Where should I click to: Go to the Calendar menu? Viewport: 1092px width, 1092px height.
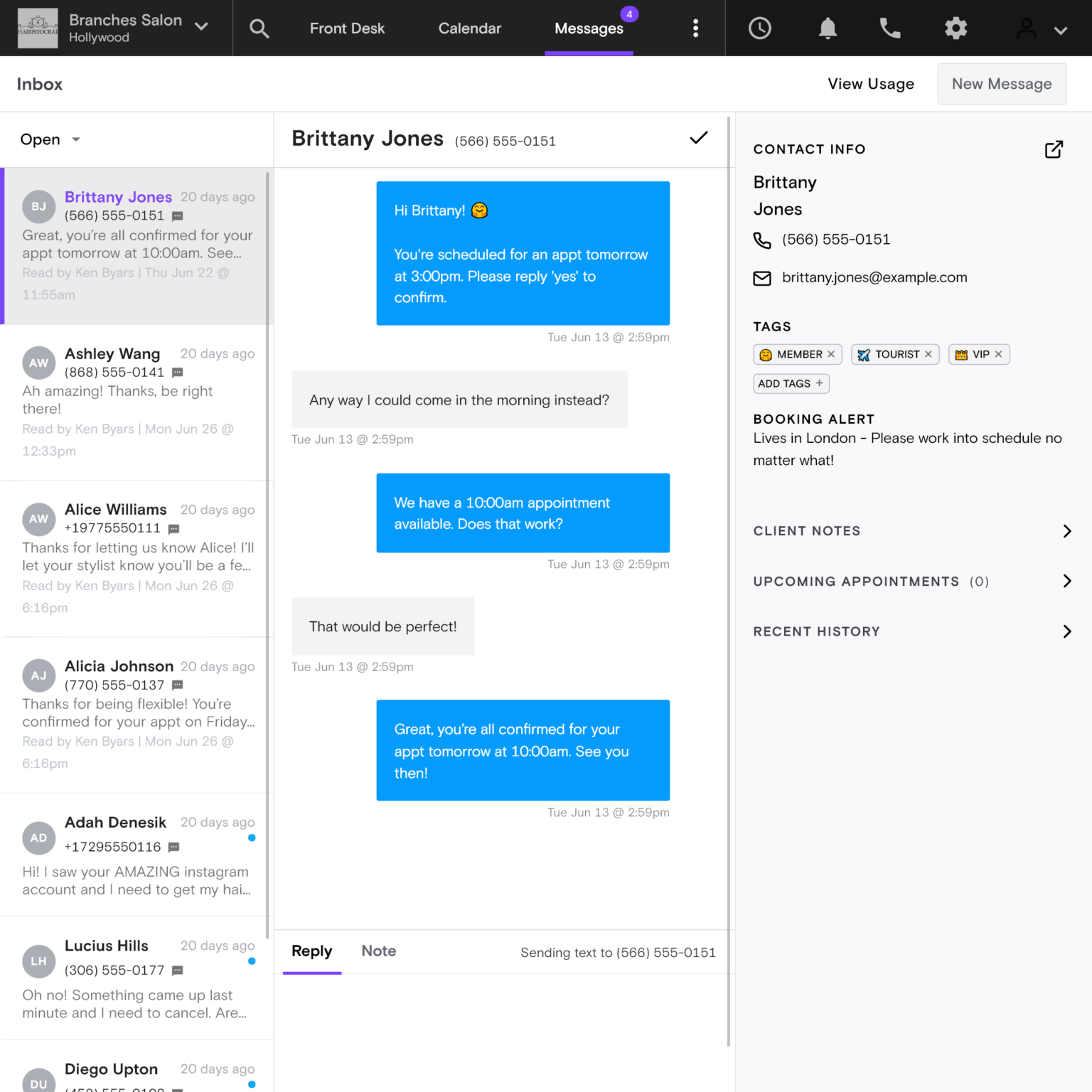tap(469, 28)
